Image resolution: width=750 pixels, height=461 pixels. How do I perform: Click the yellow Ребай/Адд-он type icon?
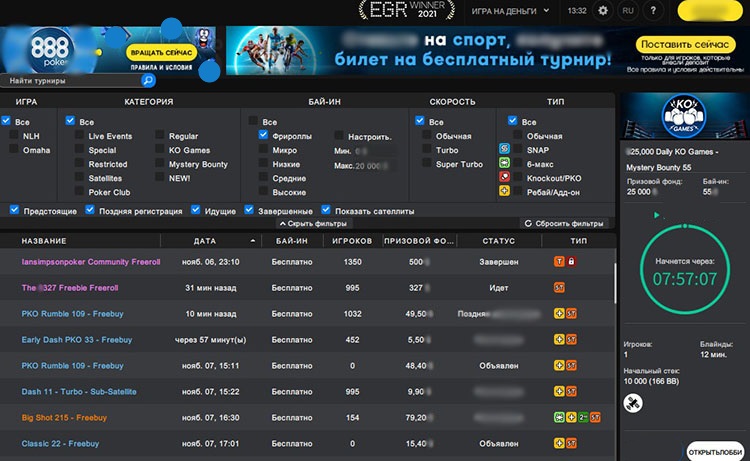[x=504, y=191]
